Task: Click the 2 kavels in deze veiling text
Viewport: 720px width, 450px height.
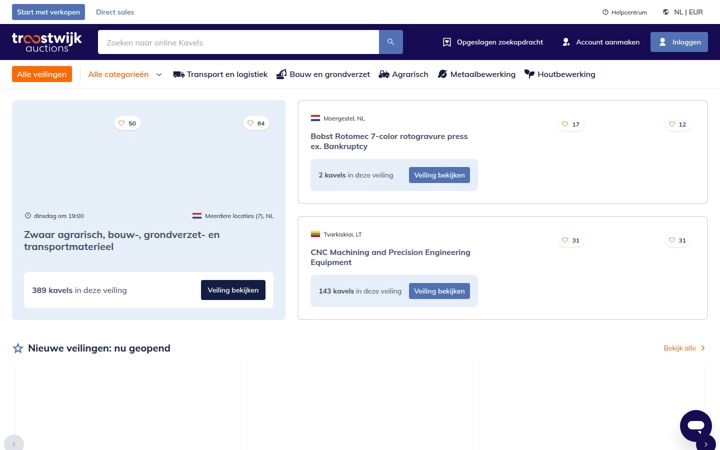Action: [356, 175]
